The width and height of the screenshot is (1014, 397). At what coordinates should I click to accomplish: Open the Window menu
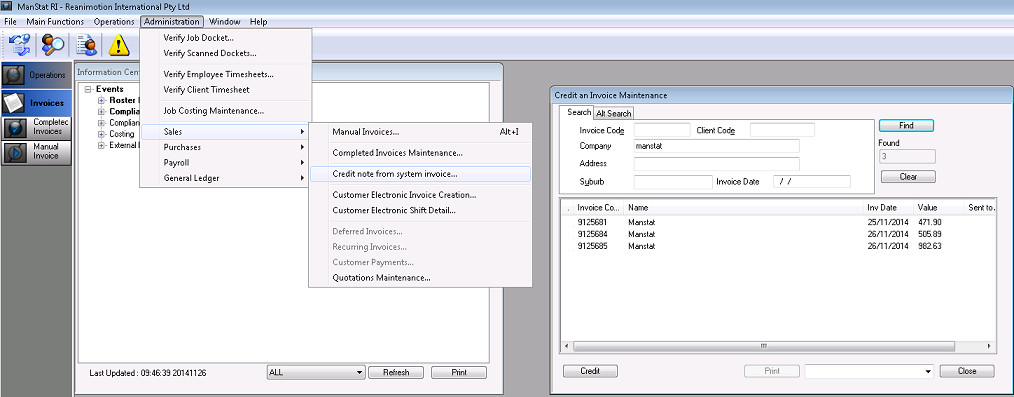[224, 21]
